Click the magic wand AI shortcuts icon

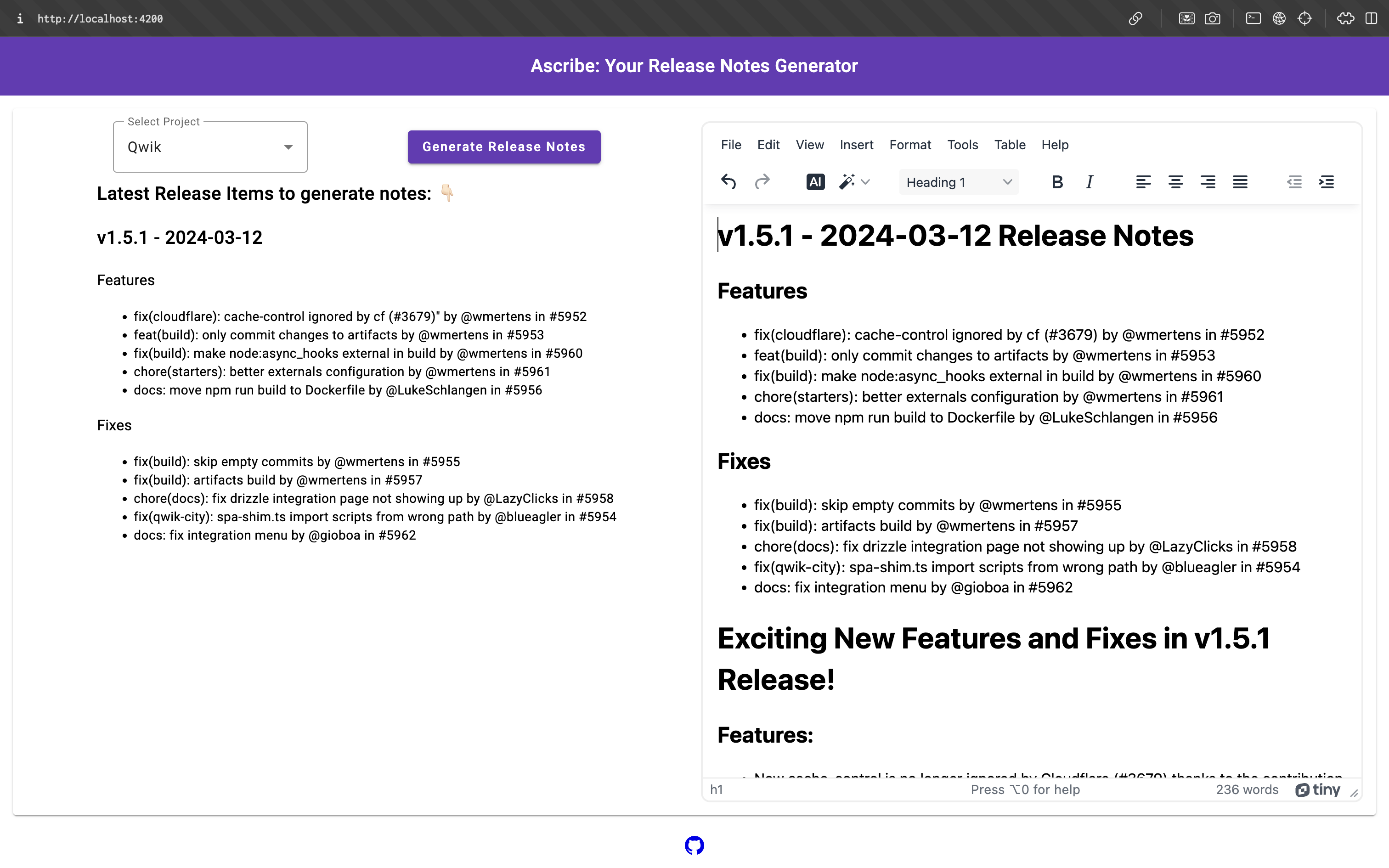[x=847, y=182]
